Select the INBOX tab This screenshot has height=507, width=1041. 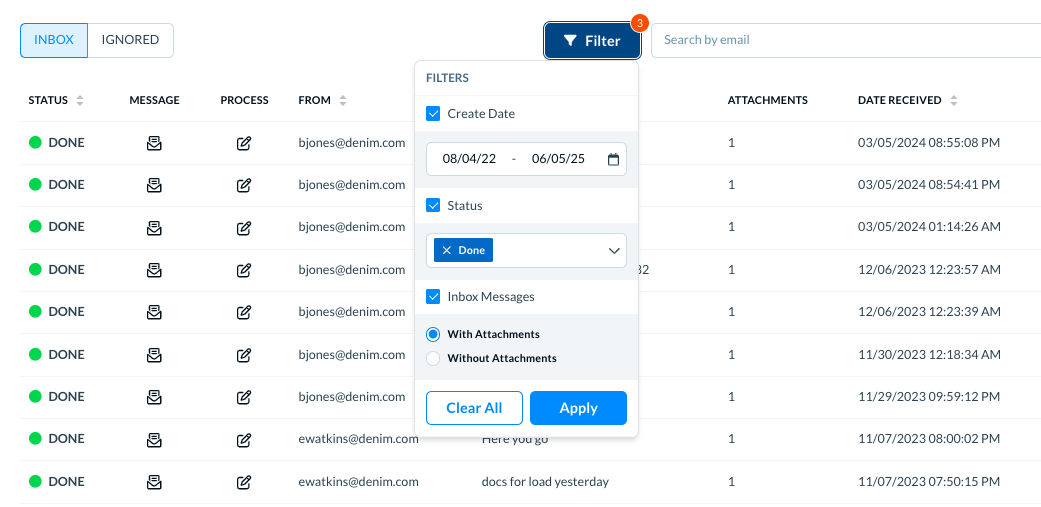(x=54, y=40)
